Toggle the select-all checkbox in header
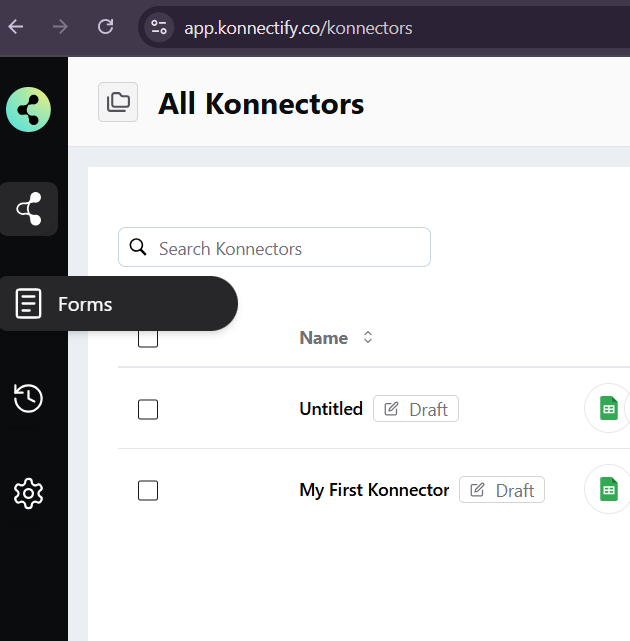The height and width of the screenshot is (641, 630). 148,338
